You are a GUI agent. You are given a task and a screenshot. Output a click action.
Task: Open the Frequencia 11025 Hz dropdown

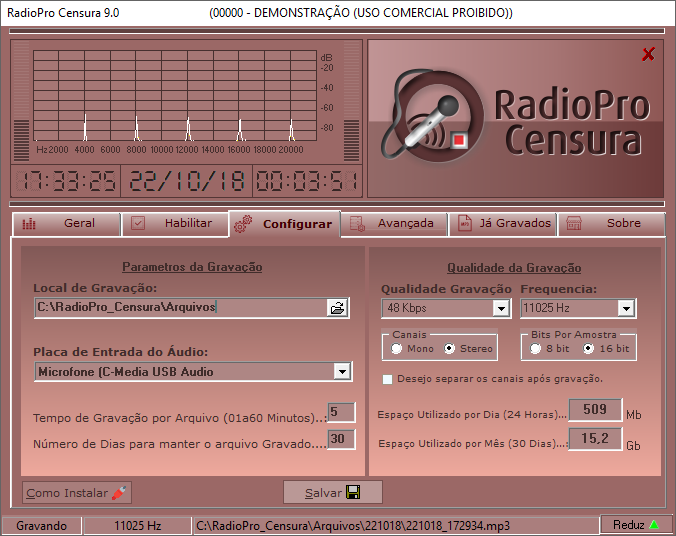pyautogui.click(x=626, y=308)
